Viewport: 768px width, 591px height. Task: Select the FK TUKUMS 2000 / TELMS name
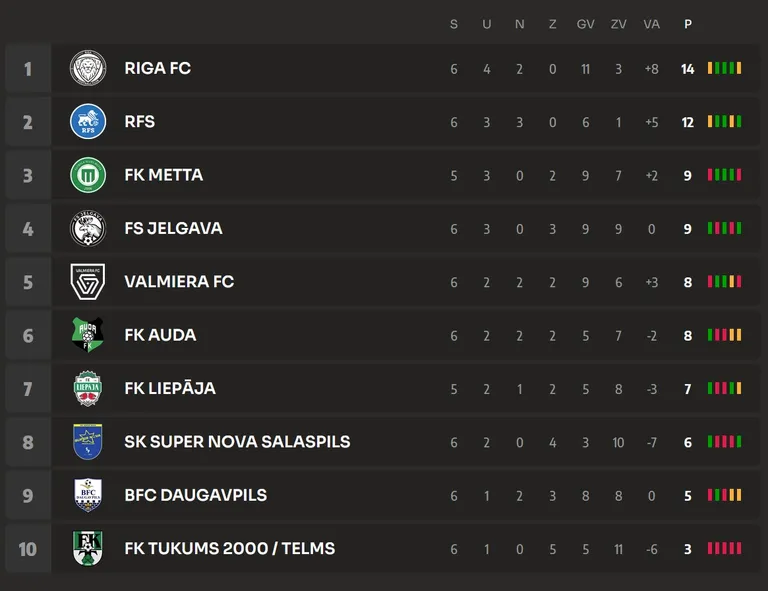tap(230, 548)
